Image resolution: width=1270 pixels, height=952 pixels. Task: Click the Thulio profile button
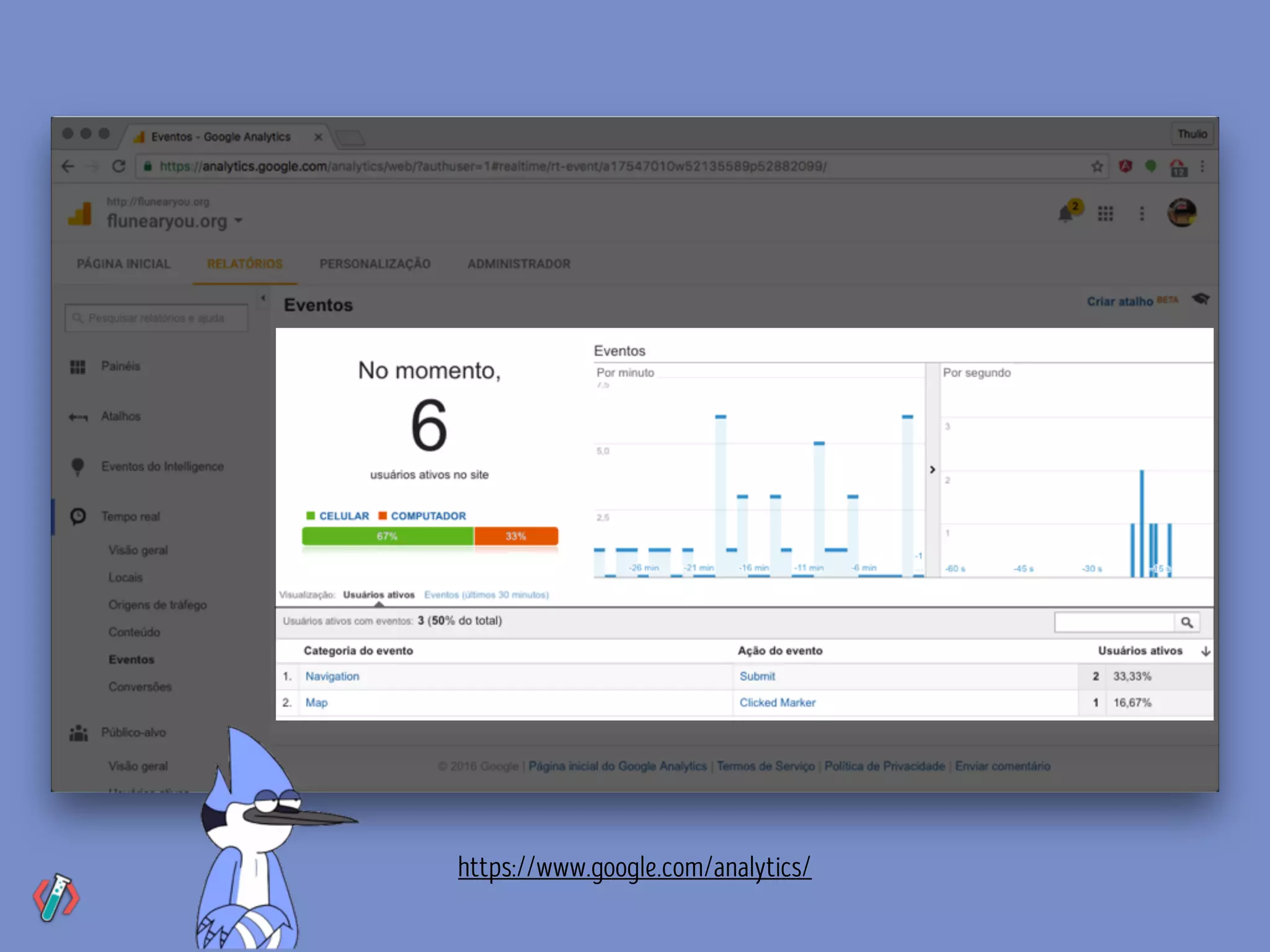click(x=1192, y=134)
